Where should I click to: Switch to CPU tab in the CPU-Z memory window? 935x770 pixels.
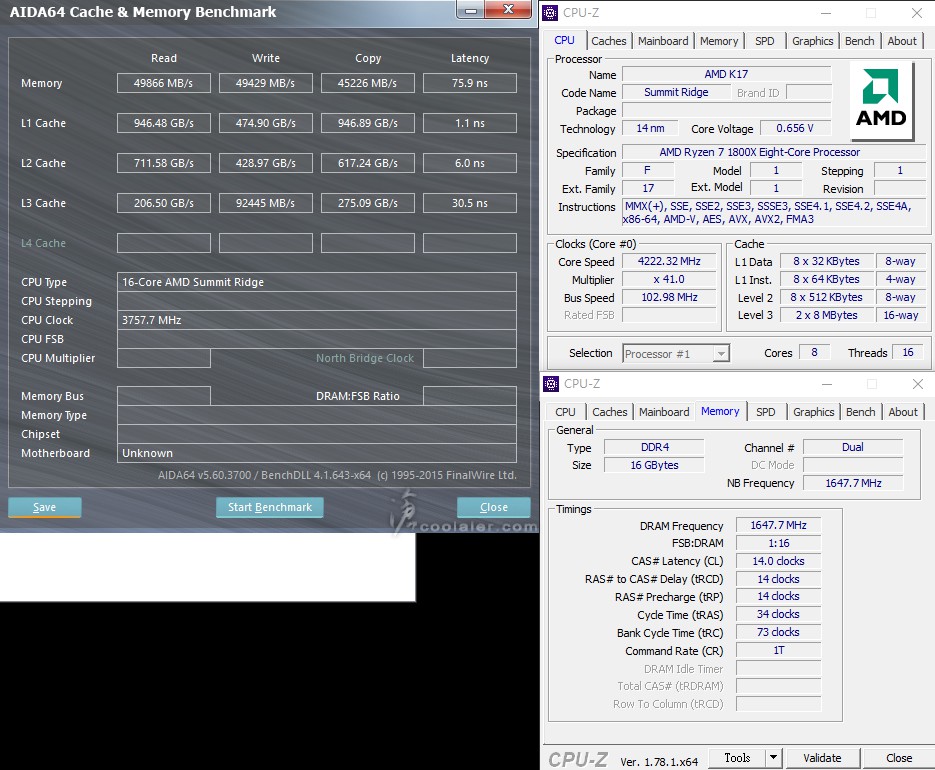tap(565, 412)
